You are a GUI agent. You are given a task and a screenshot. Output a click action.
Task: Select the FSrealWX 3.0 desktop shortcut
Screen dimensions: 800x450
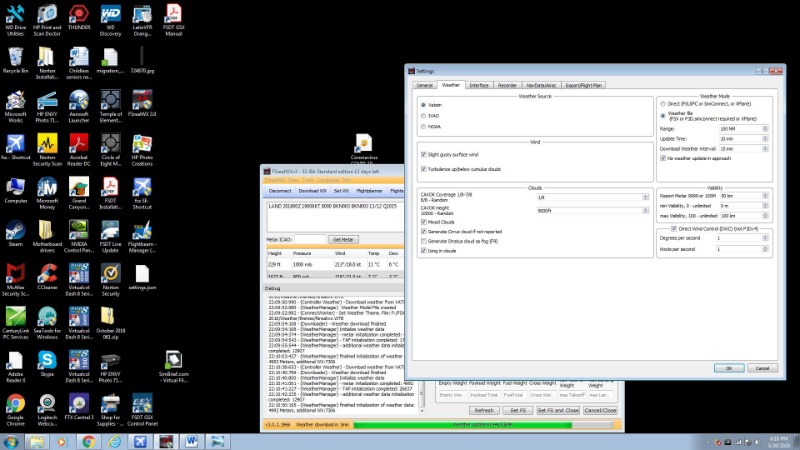[x=142, y=104]
